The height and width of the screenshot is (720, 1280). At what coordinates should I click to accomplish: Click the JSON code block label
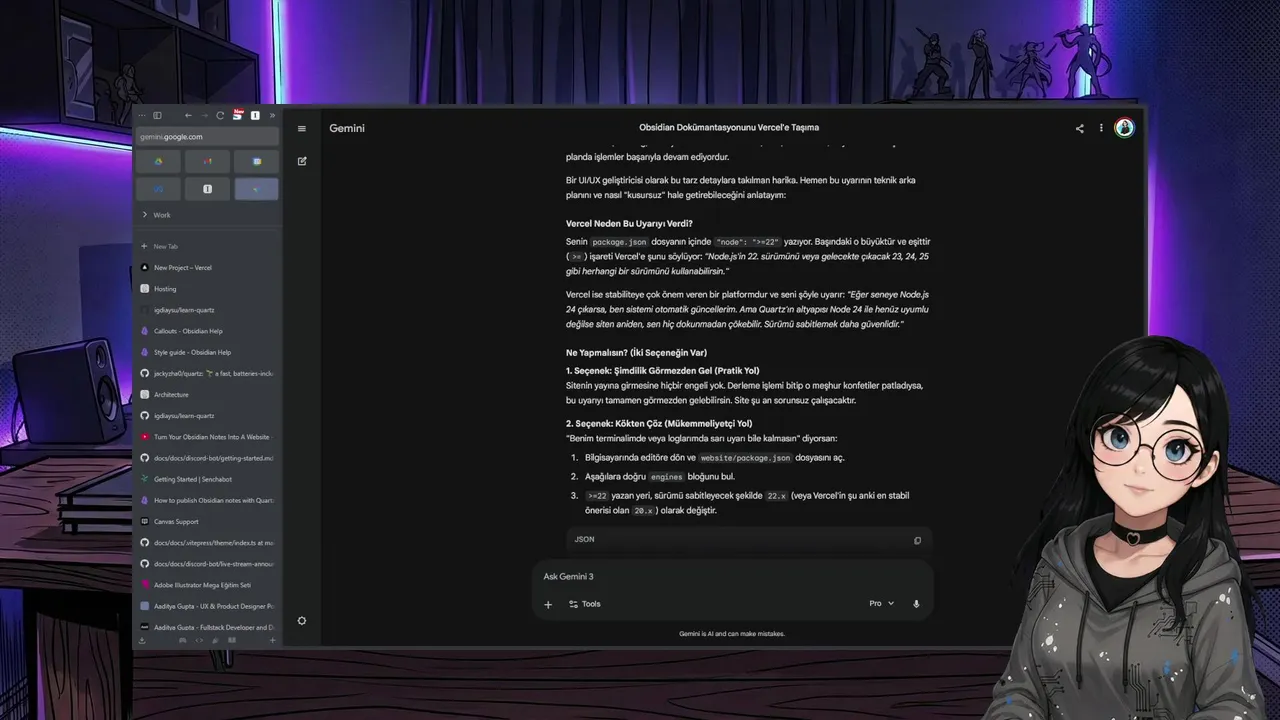point(584,540)
